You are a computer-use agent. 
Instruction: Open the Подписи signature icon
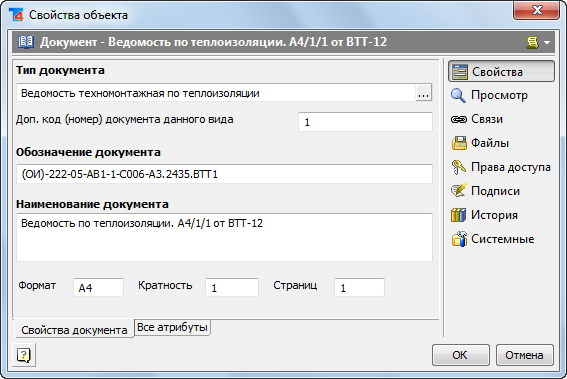point(459,191)
